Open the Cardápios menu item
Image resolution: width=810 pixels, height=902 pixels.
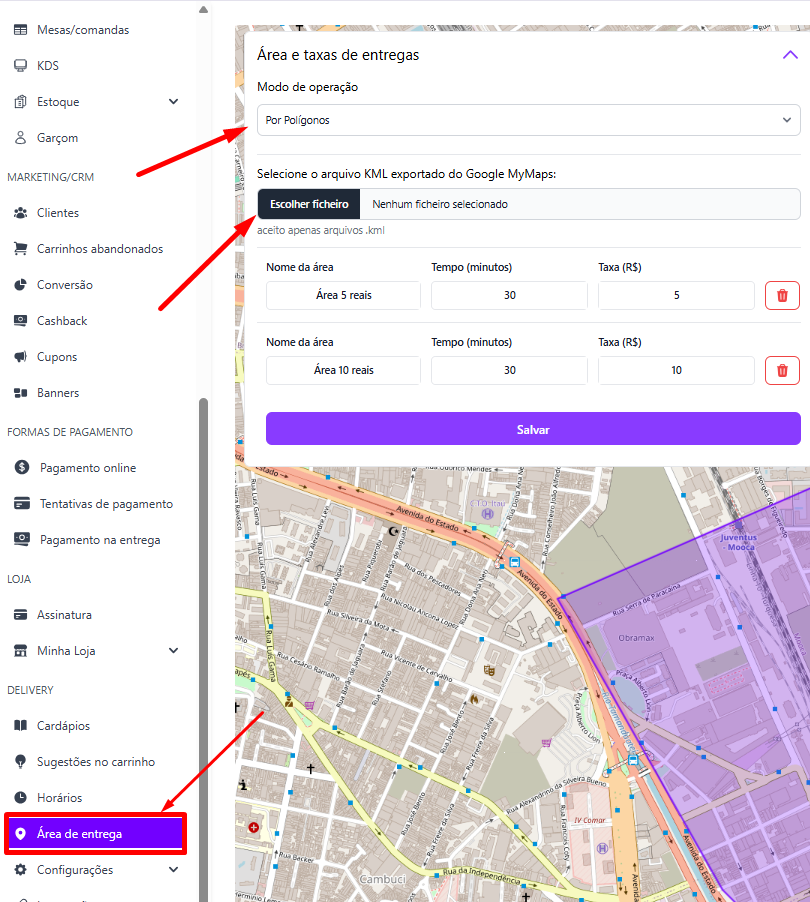click(63, 726)
